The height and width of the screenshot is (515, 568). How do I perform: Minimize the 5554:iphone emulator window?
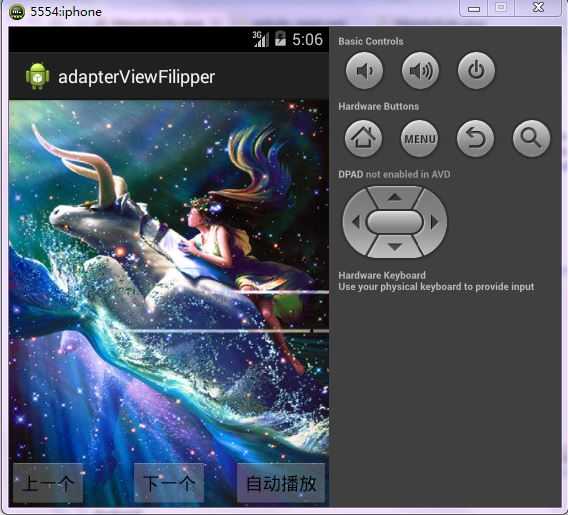pyautogui.click(x=474, y=8)
